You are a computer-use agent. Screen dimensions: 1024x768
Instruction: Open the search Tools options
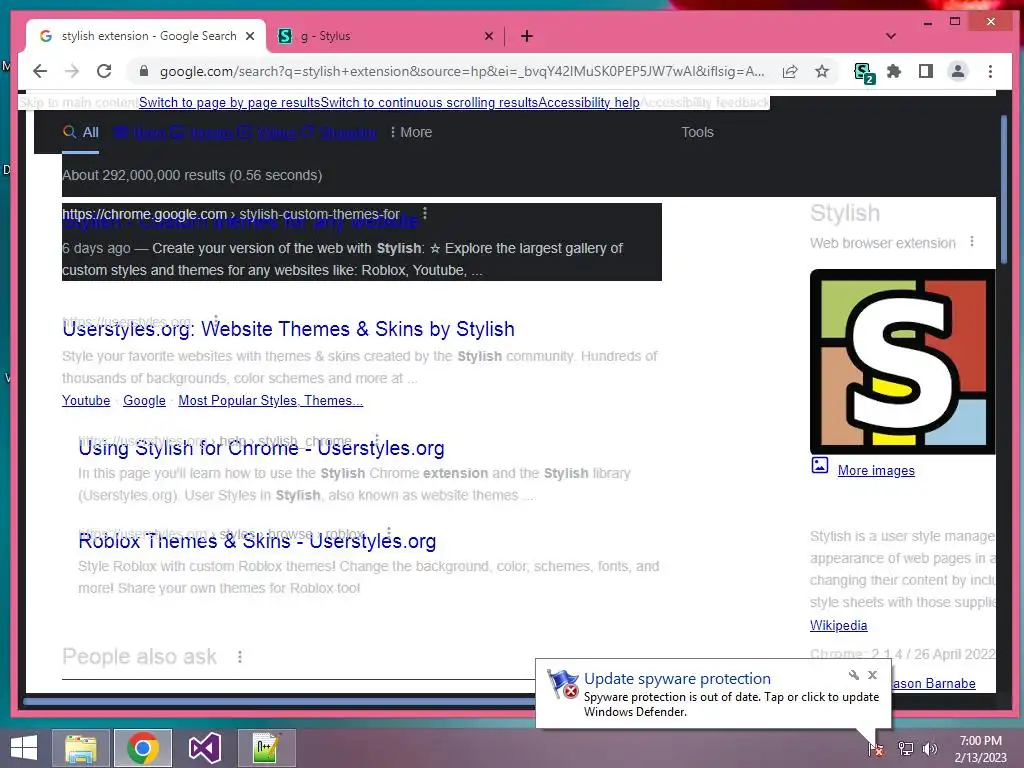click(x=697, y=133)
